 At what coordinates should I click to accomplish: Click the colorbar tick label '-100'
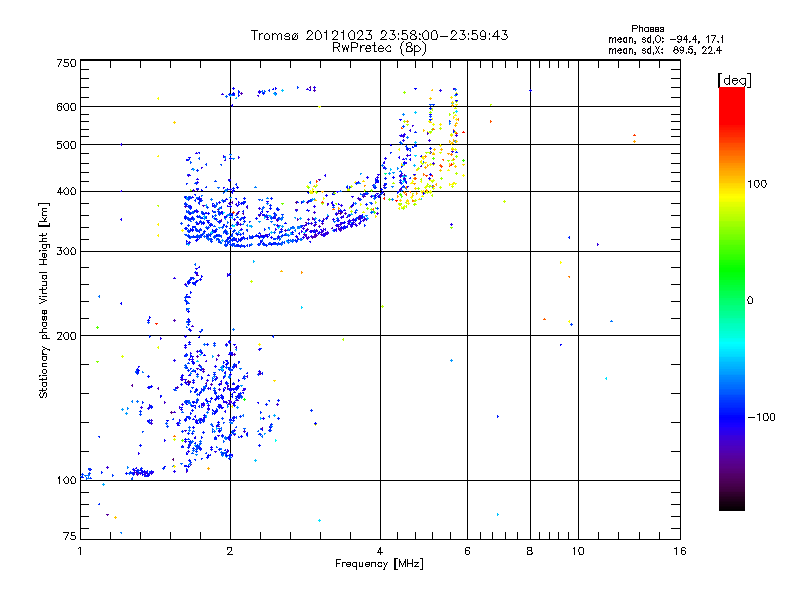pyautogui.click(x=762, y=417)
